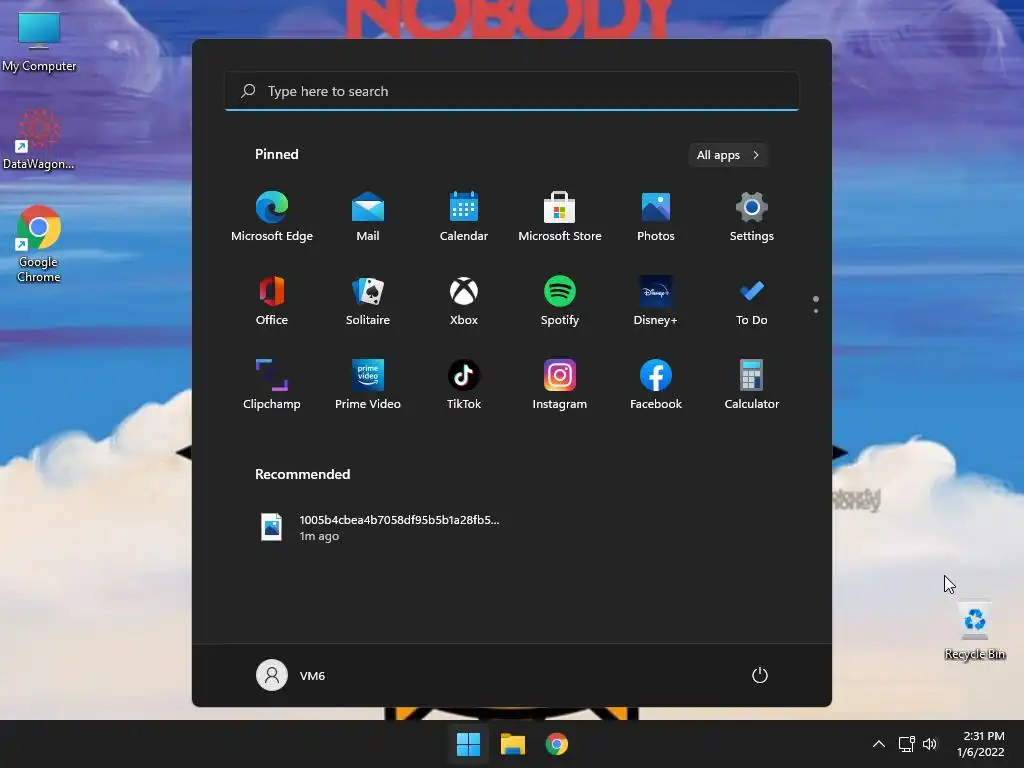Open network status in system tray
Viewport: 1024px width, 768px height.
(906, 744)
